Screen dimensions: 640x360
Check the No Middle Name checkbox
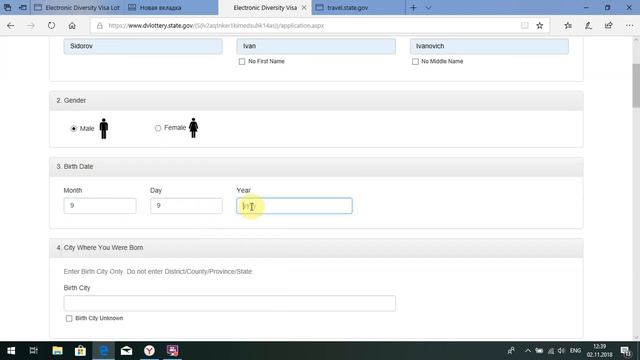415,62
